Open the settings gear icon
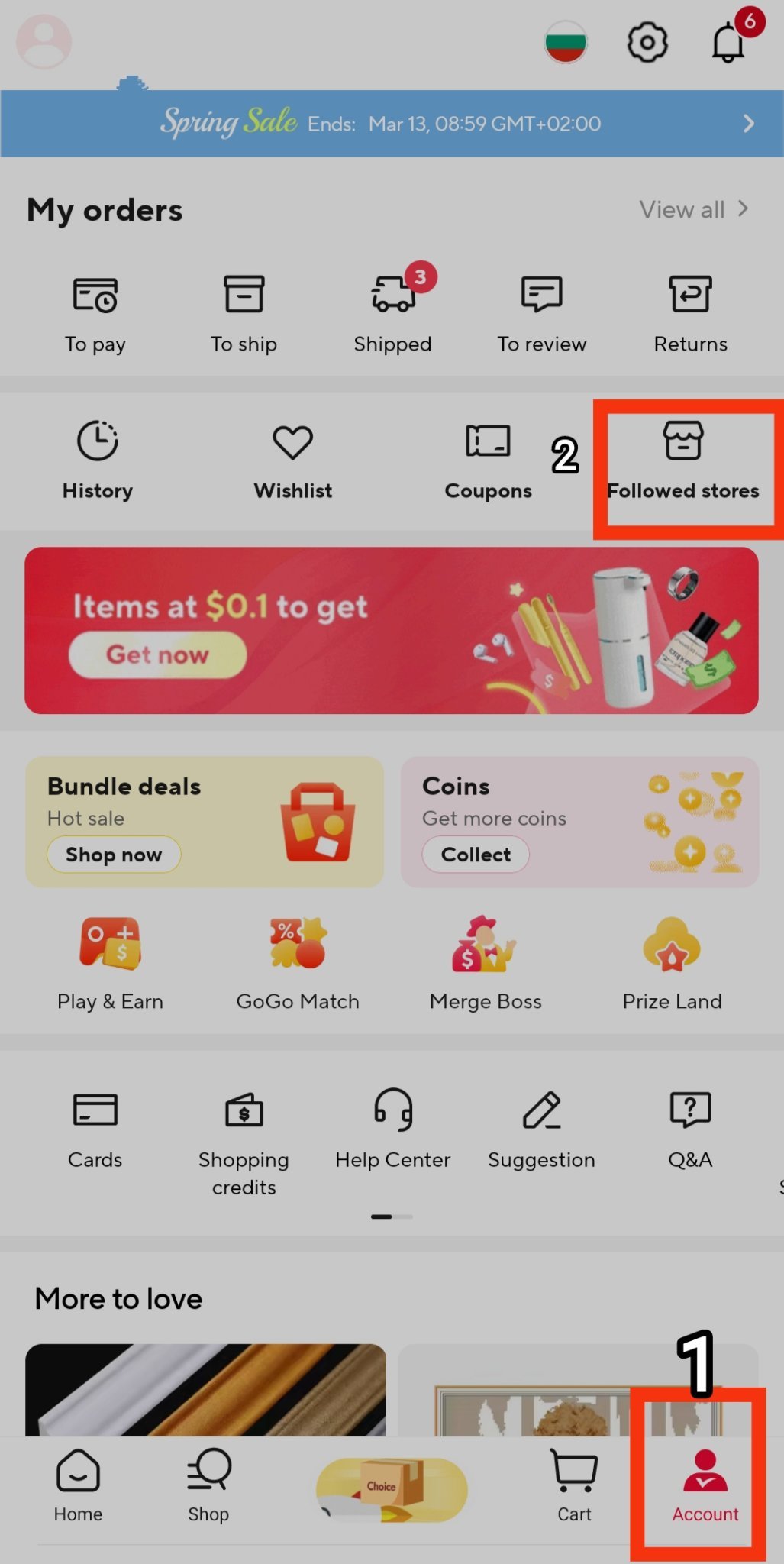 click(647, 42)
